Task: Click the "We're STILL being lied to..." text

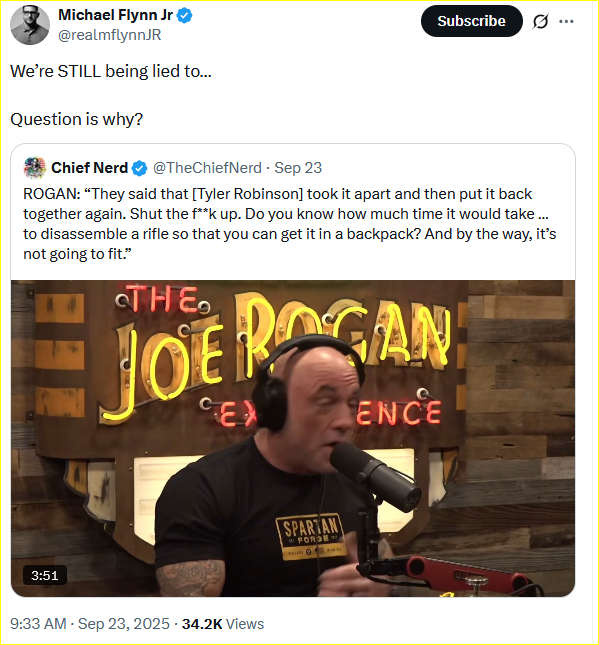Action: [x=111, y=71]
